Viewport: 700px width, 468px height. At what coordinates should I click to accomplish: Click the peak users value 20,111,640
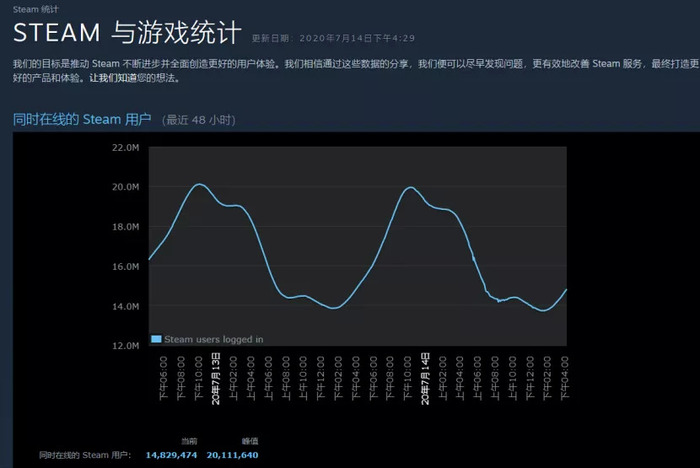tap(232, 455)
